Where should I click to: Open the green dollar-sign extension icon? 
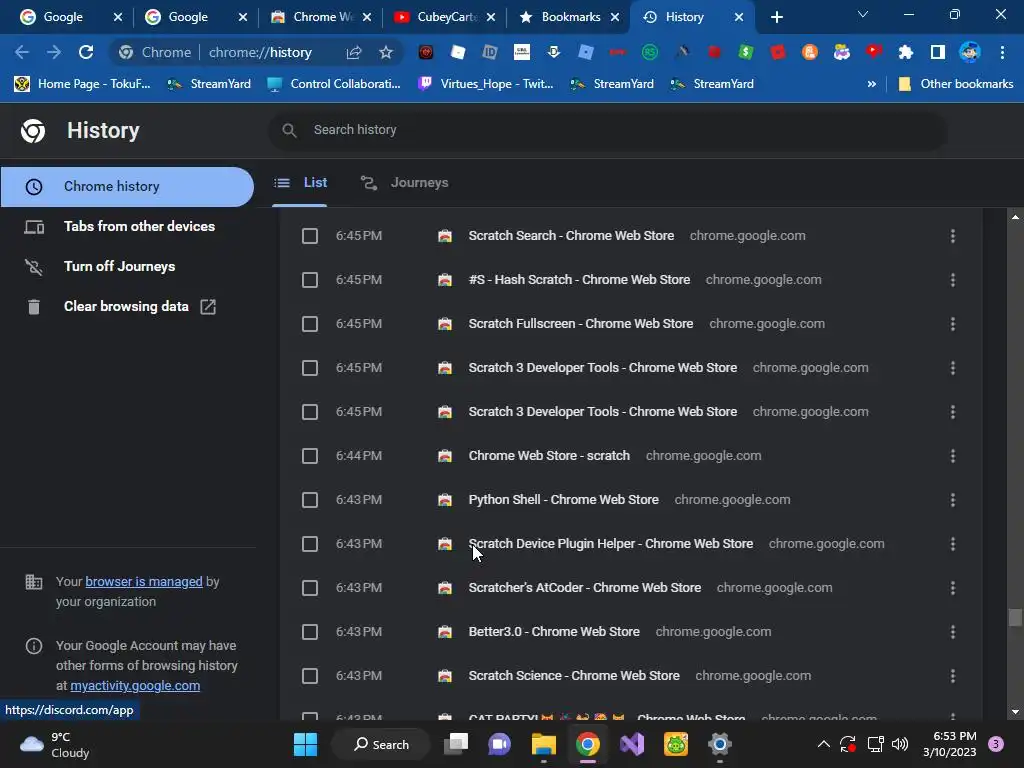coord(745,52)
